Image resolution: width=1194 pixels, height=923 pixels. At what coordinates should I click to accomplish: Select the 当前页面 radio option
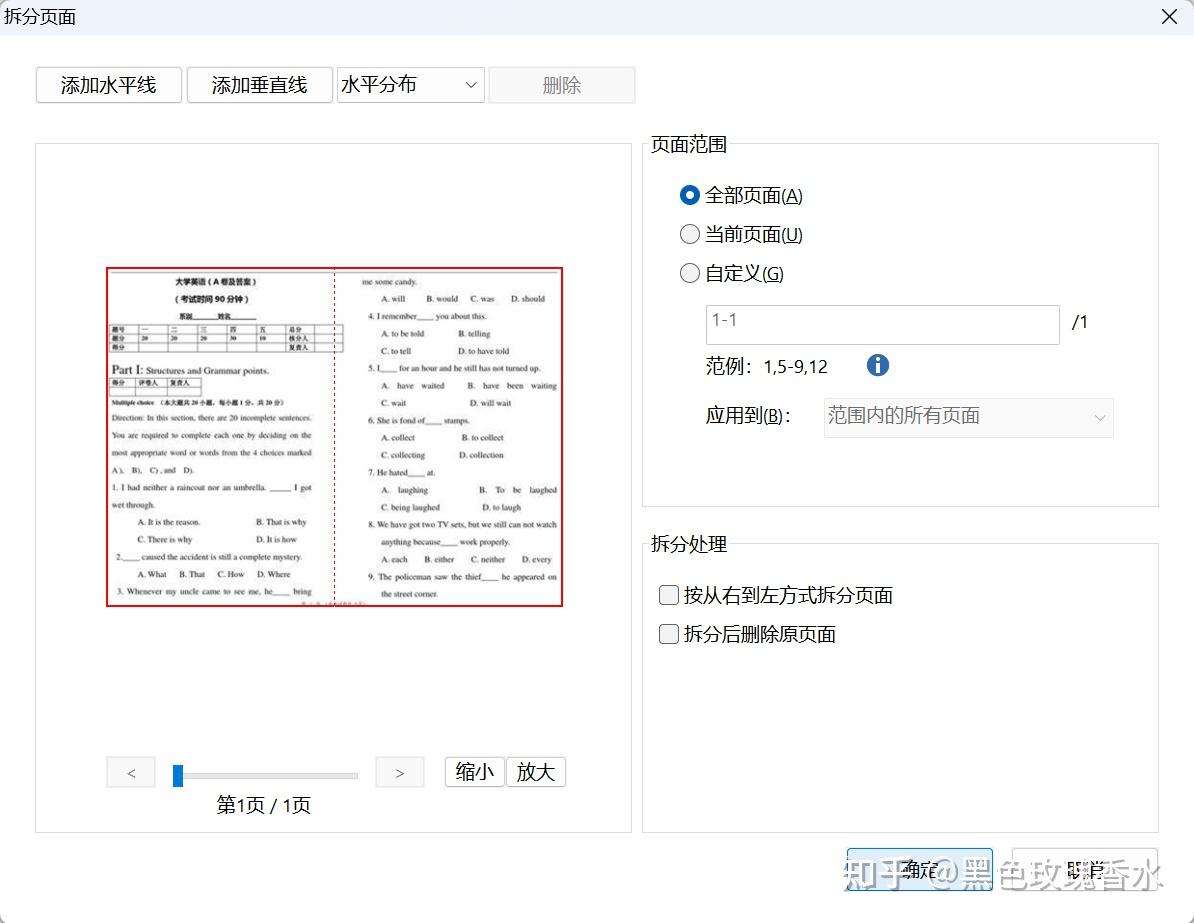coord(689,234)
